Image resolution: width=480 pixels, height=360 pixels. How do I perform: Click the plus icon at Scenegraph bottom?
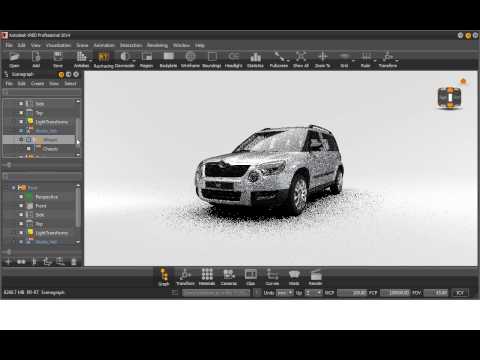tap(8, 262)
